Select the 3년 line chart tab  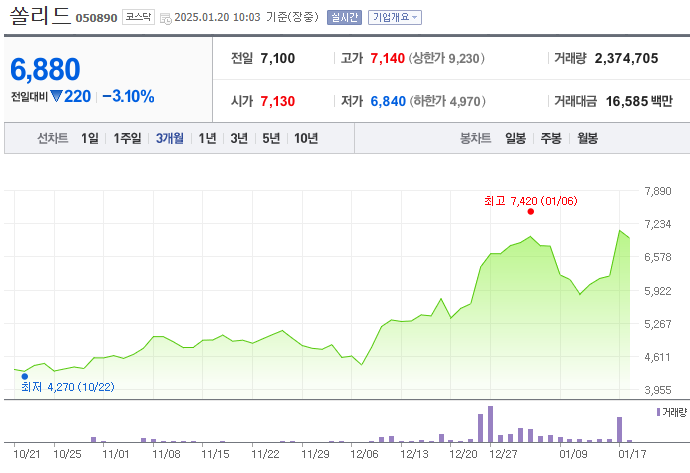click(x=239, y=138)
